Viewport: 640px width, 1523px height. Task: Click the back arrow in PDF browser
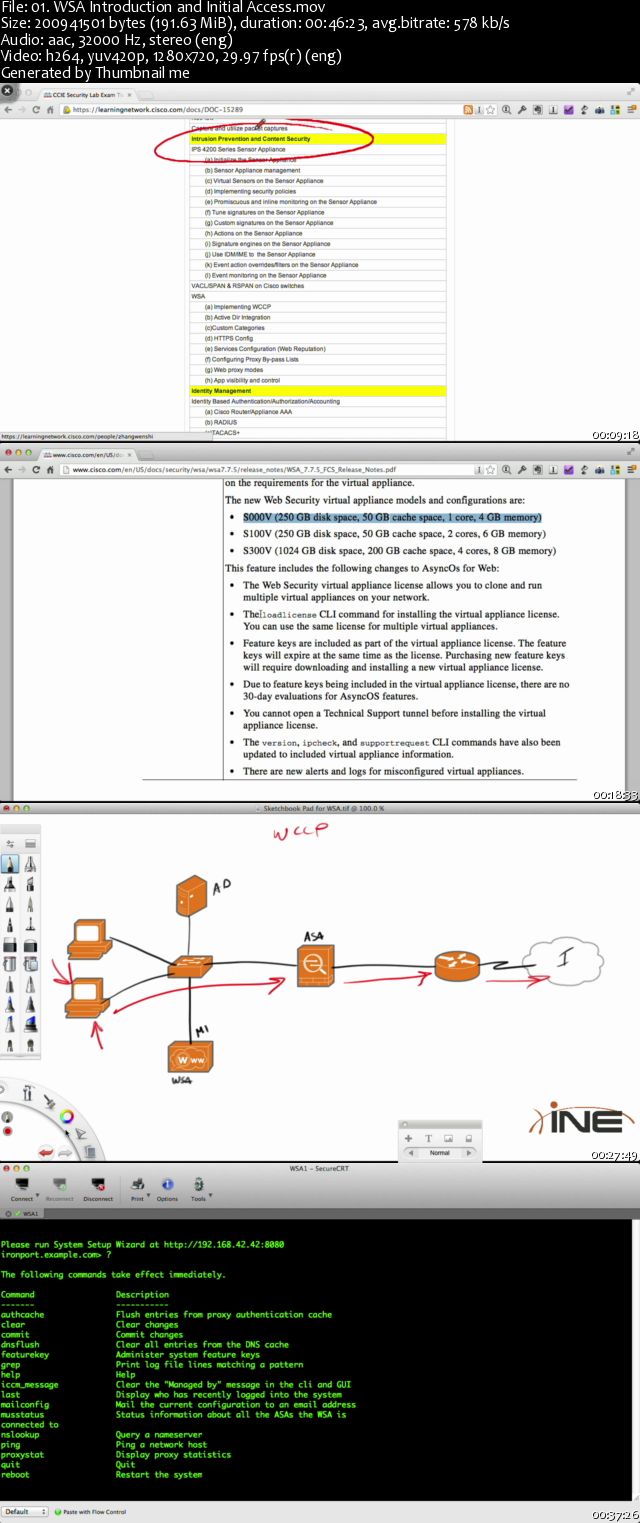[x=8, y=468]
